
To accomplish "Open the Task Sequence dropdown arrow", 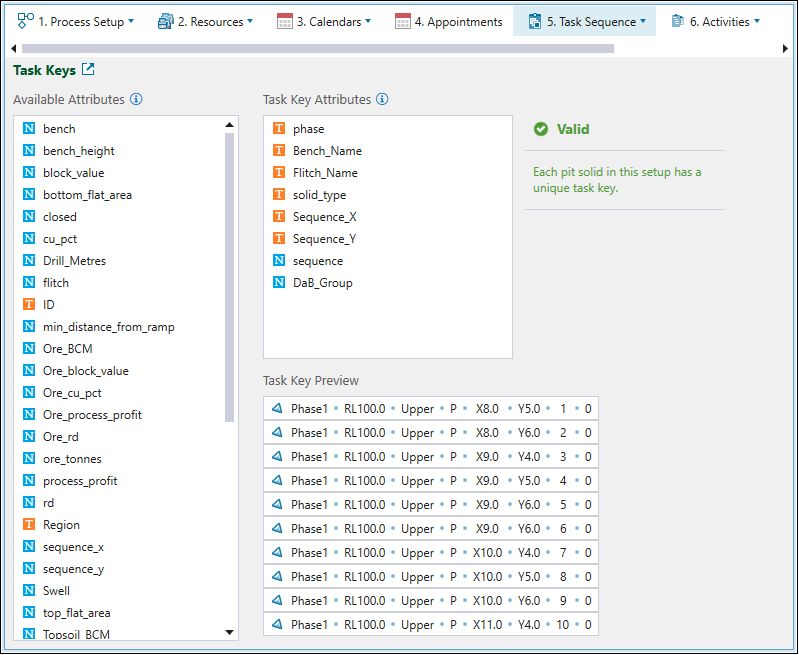I will pyautogui.click(x=643, y=22).
